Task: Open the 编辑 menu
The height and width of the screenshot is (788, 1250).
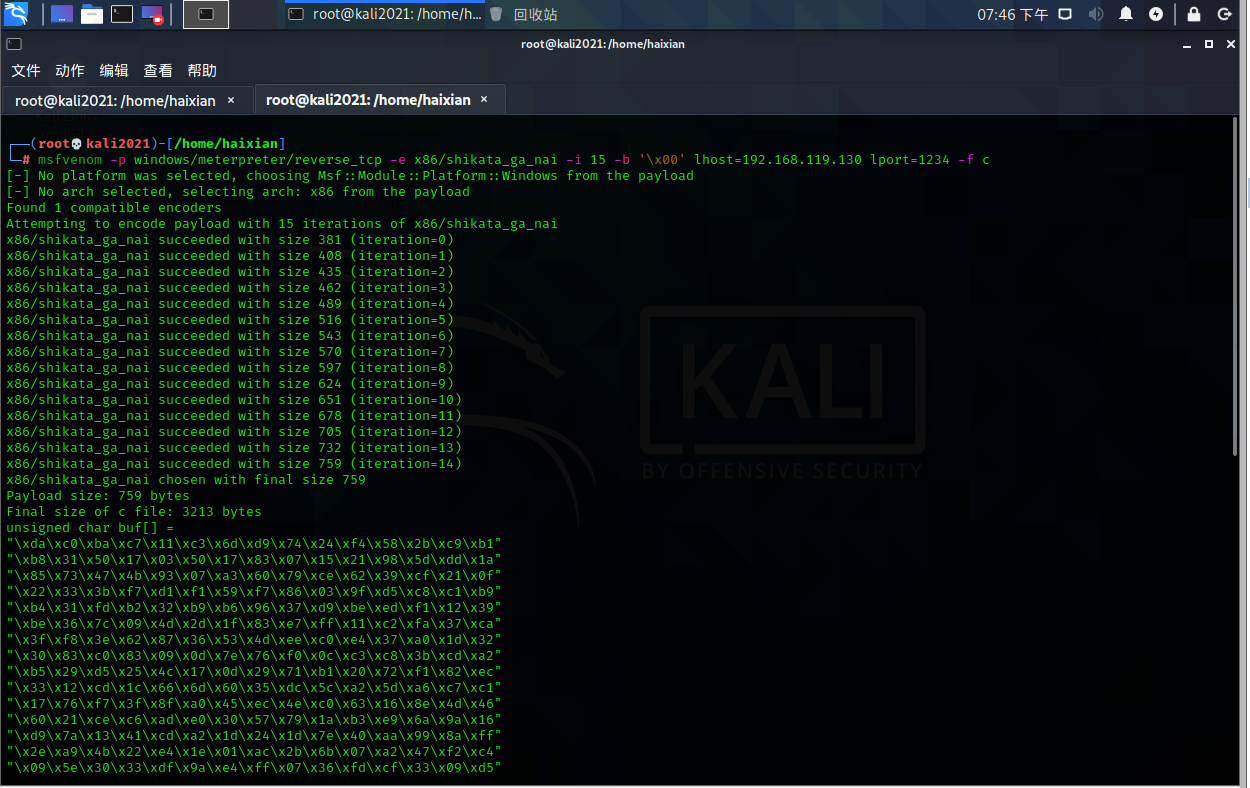Action: pos(114,70)
